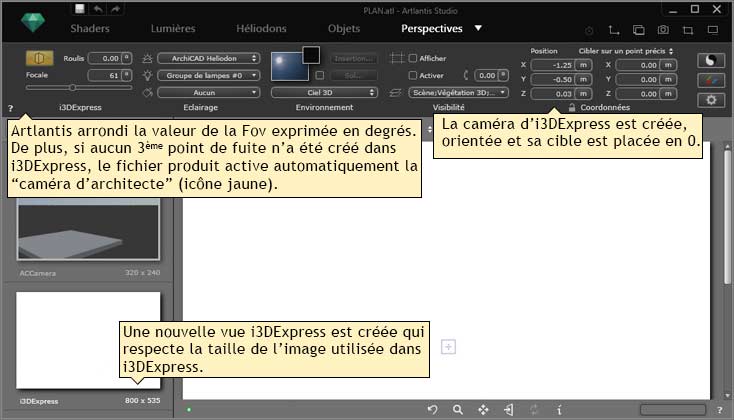The height and width of the screenshot is (420, 734).
Task: Click the target X coordinate field
Action: tap(637, 65)
